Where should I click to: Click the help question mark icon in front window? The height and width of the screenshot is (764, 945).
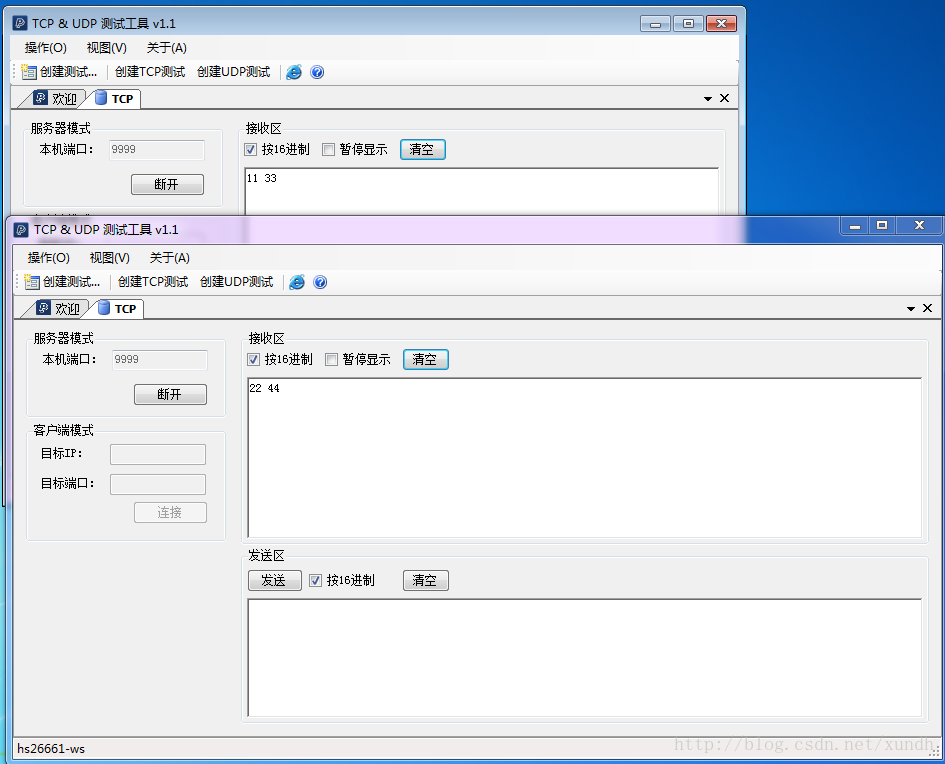tap(320, 282)
